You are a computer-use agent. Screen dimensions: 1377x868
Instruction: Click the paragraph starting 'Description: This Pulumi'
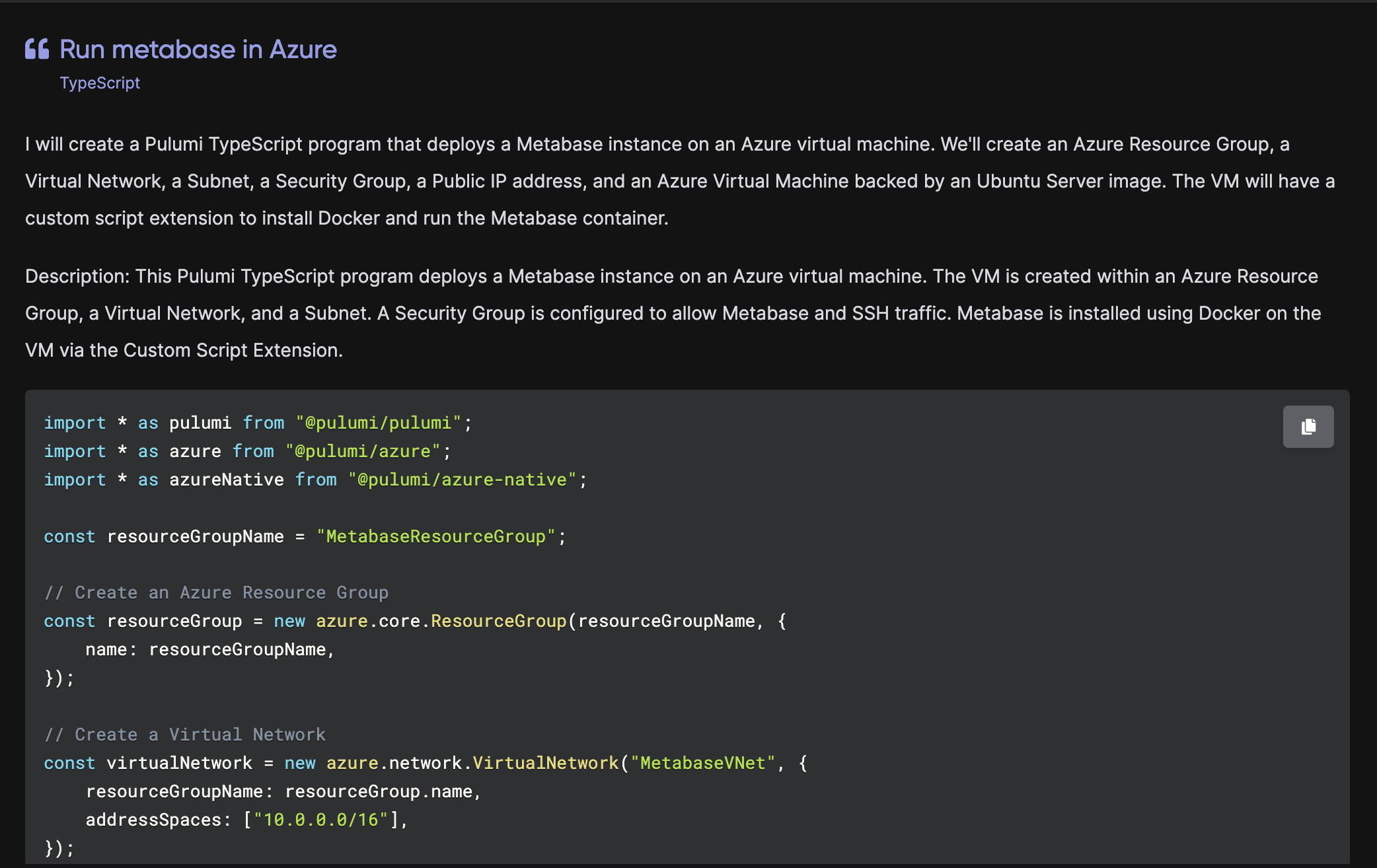click(674, 313)
